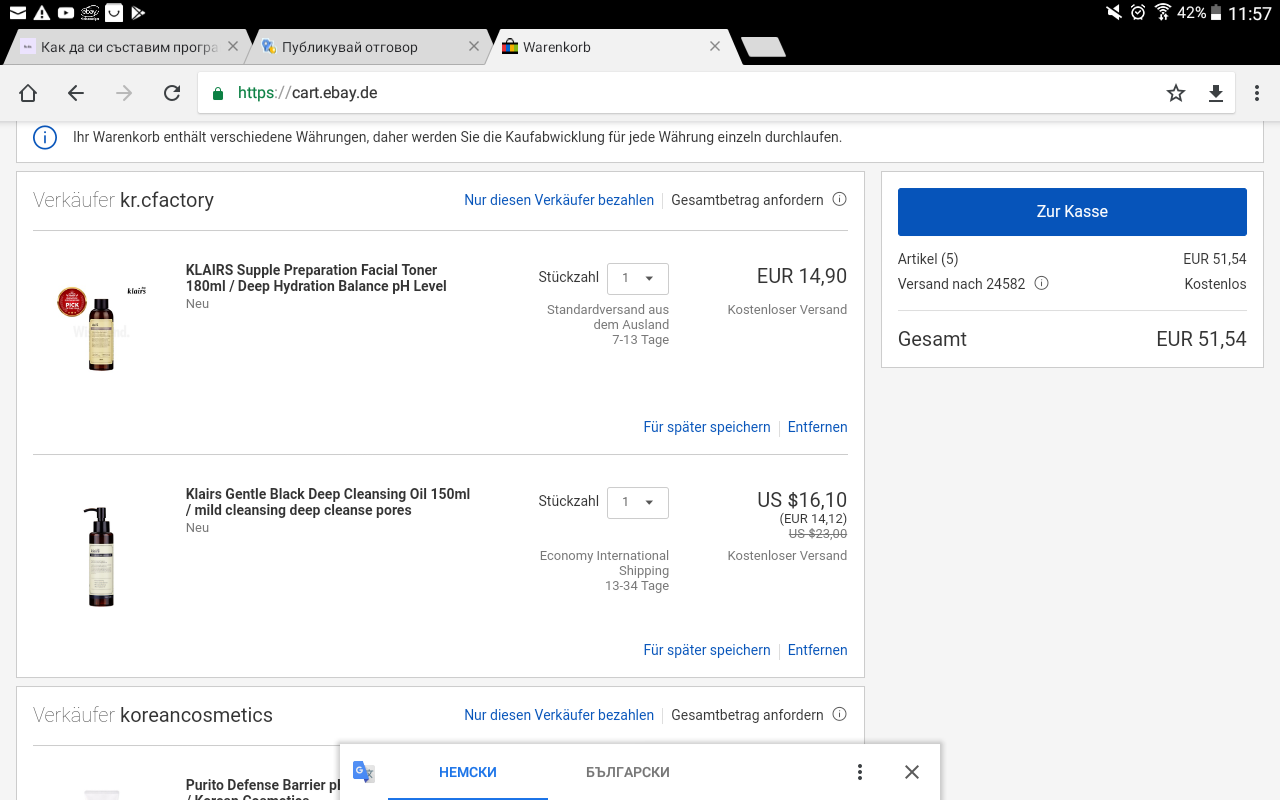Screen dimensions: 1280x800
Task: Click the forward navigation arrow
Action: pyautogui.click(x=124, y=93)
